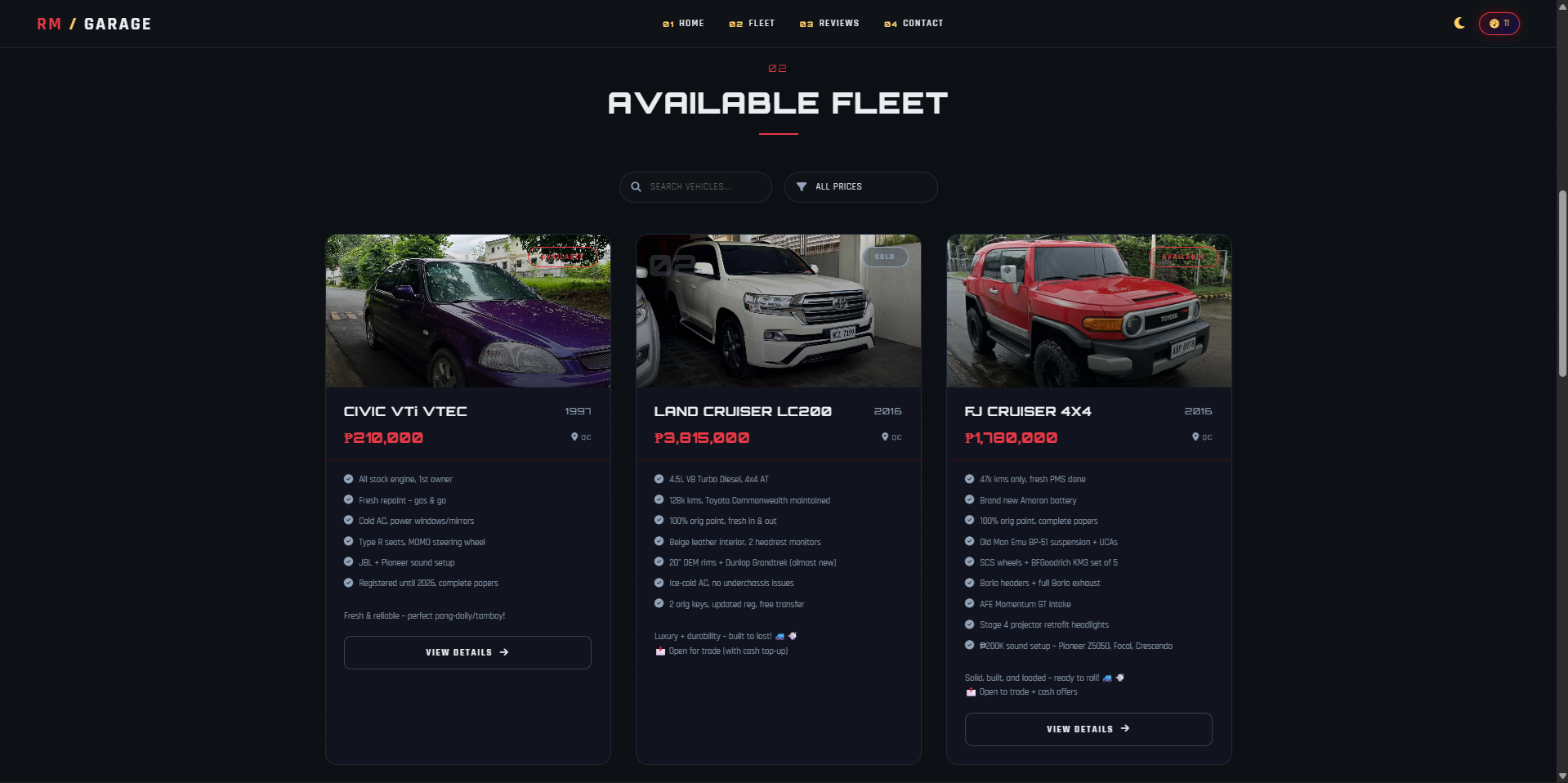
Task: Click the checkmark beside '4.5L V8 Turbo Diesel'
Action: point(659,479)
